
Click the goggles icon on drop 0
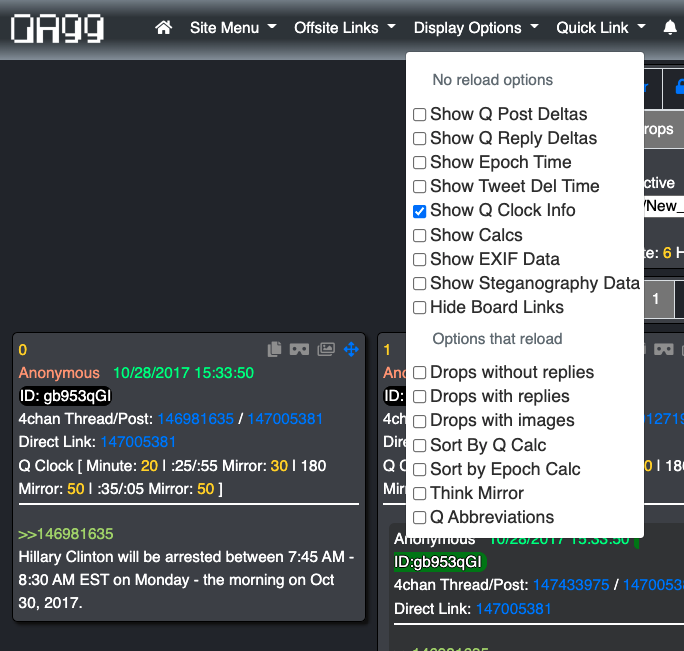pyautogui.click(x=299, y=349)
